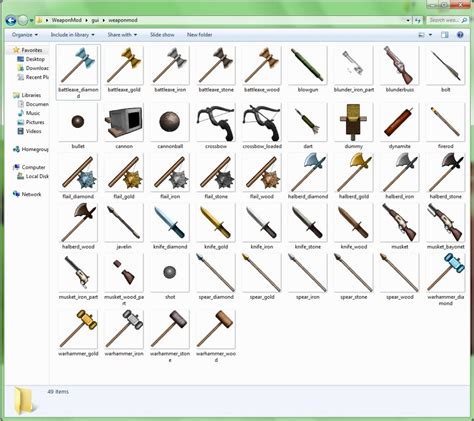The height and width of the screenshot is (421, 474).
Task: Select the firerod image file
Action: pos(445,126)
